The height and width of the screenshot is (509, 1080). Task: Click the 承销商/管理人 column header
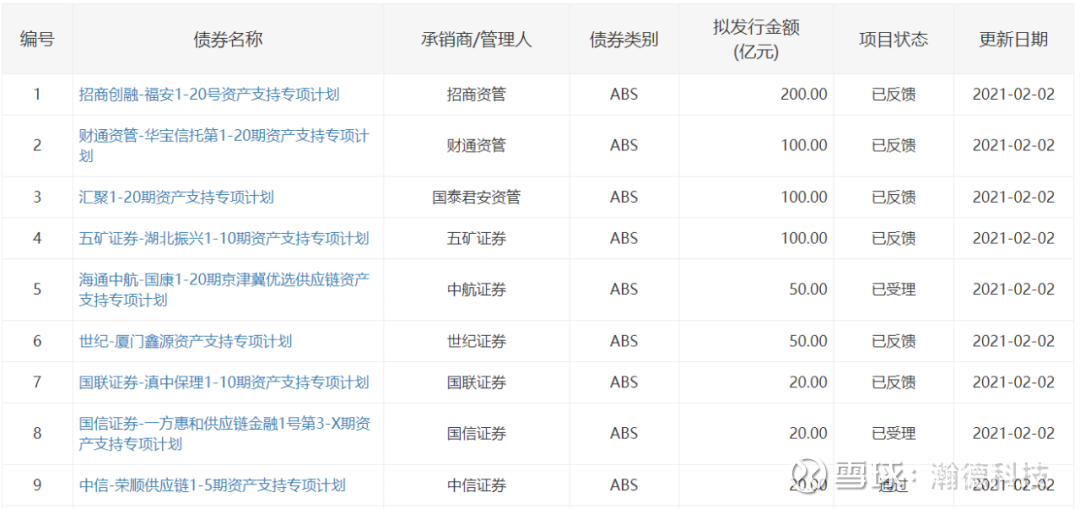coord(476,40)
